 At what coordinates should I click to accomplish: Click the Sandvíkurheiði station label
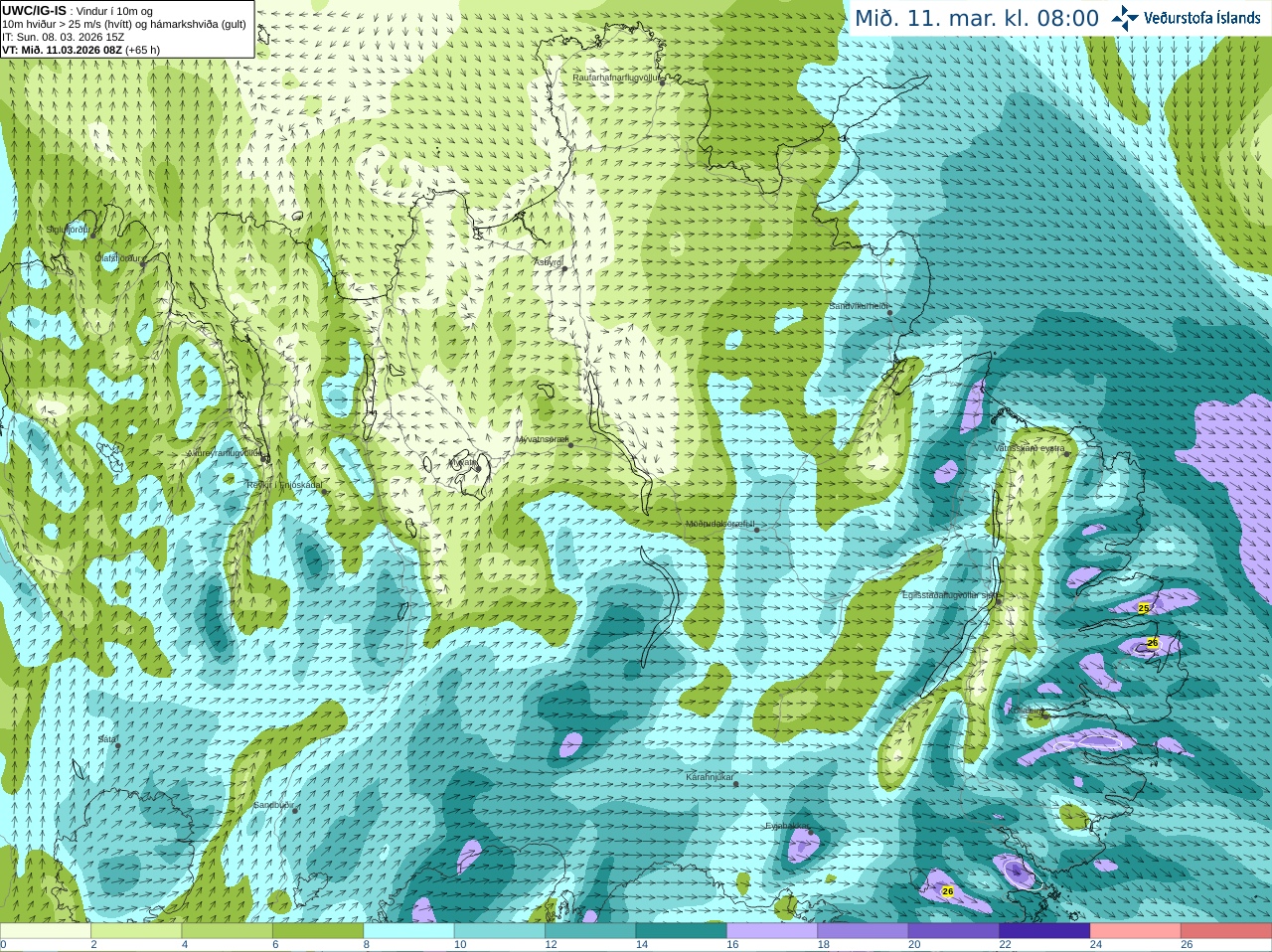coord(859,306)
